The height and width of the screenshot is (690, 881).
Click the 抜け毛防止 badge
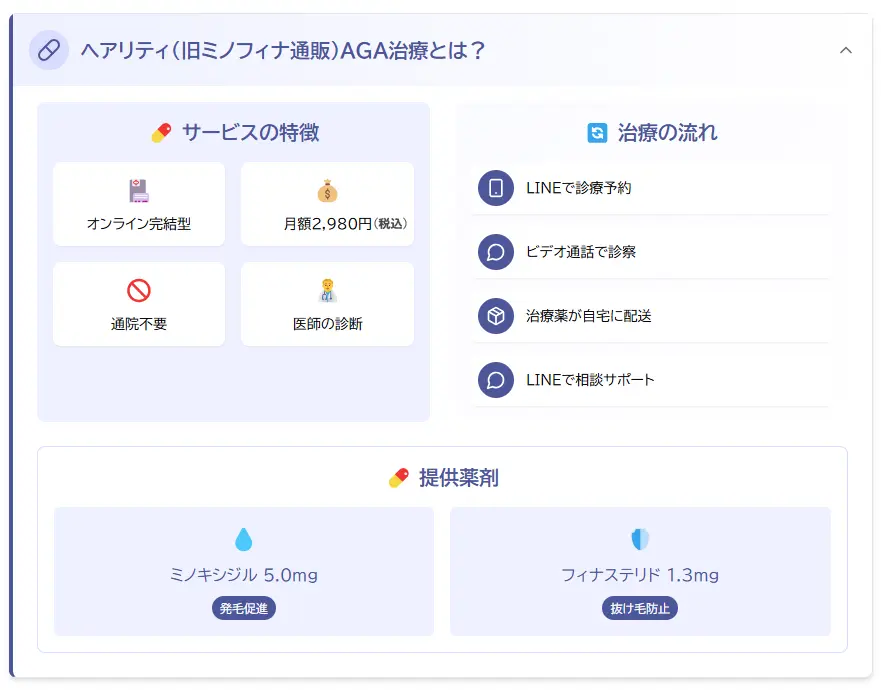coord(640,608)
